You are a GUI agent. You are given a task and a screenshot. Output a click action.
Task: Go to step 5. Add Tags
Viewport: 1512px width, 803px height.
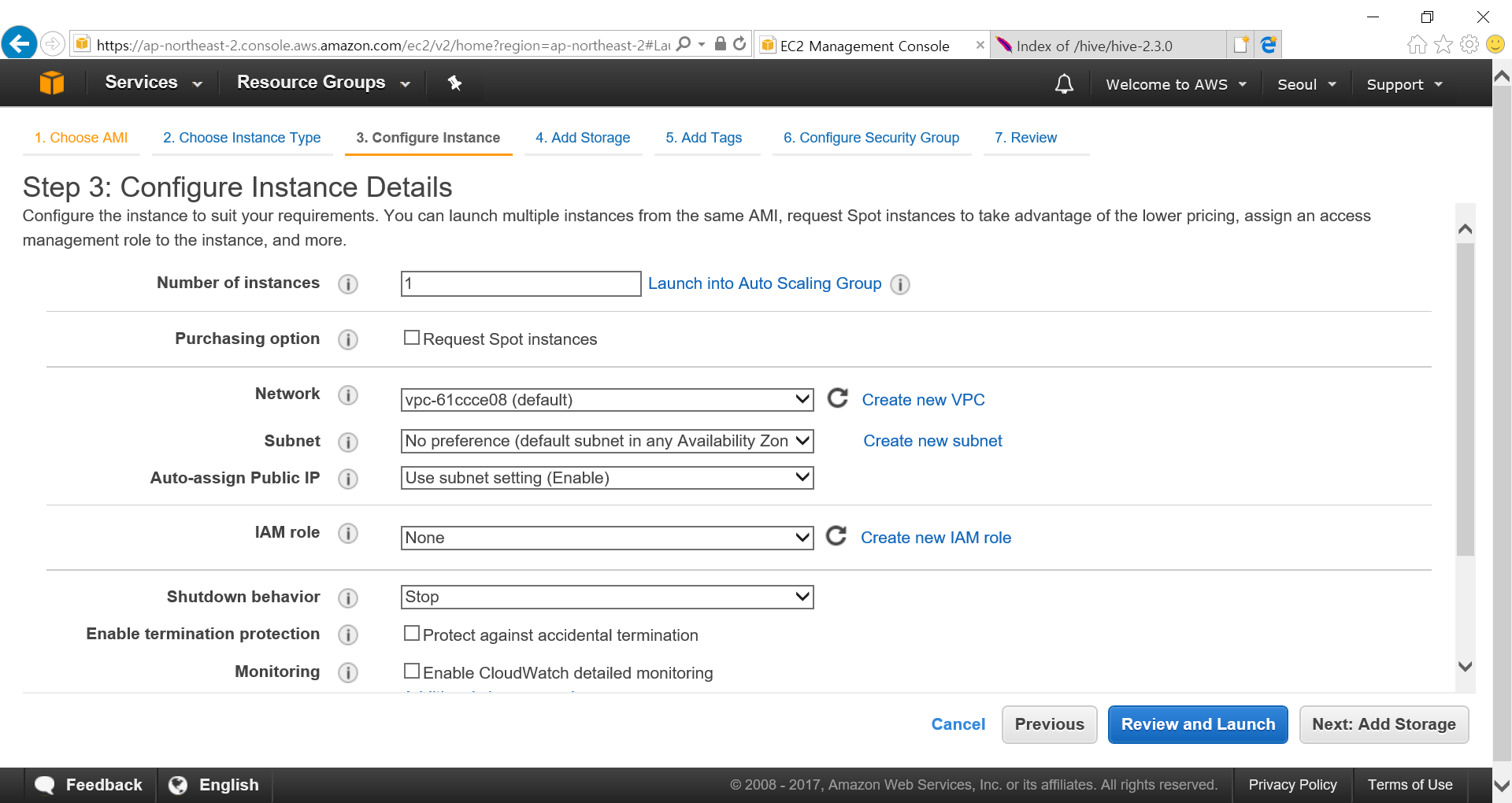[703, 138]
